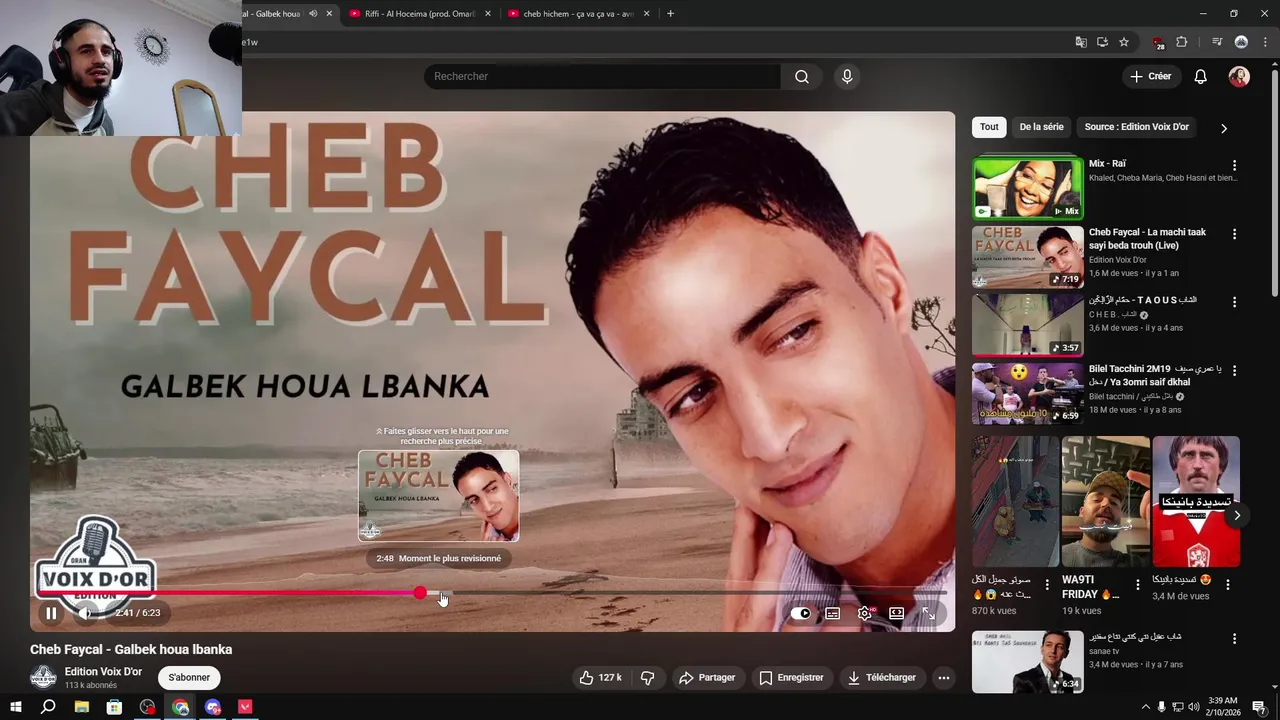This screenshot has width=1280, height=720.
Task: Pause the video playback
Action: tap(51, 613)
